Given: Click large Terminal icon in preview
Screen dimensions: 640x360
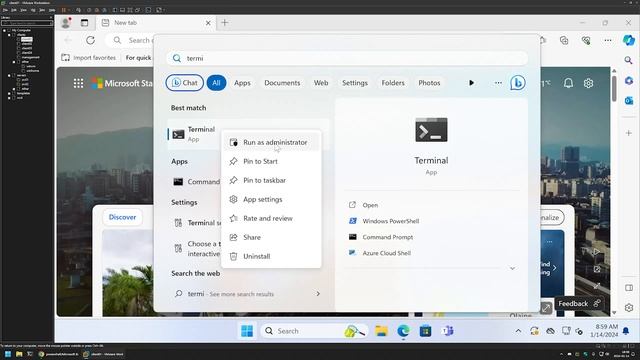Looking at the screenshot, I should click(x=431, y=130).
